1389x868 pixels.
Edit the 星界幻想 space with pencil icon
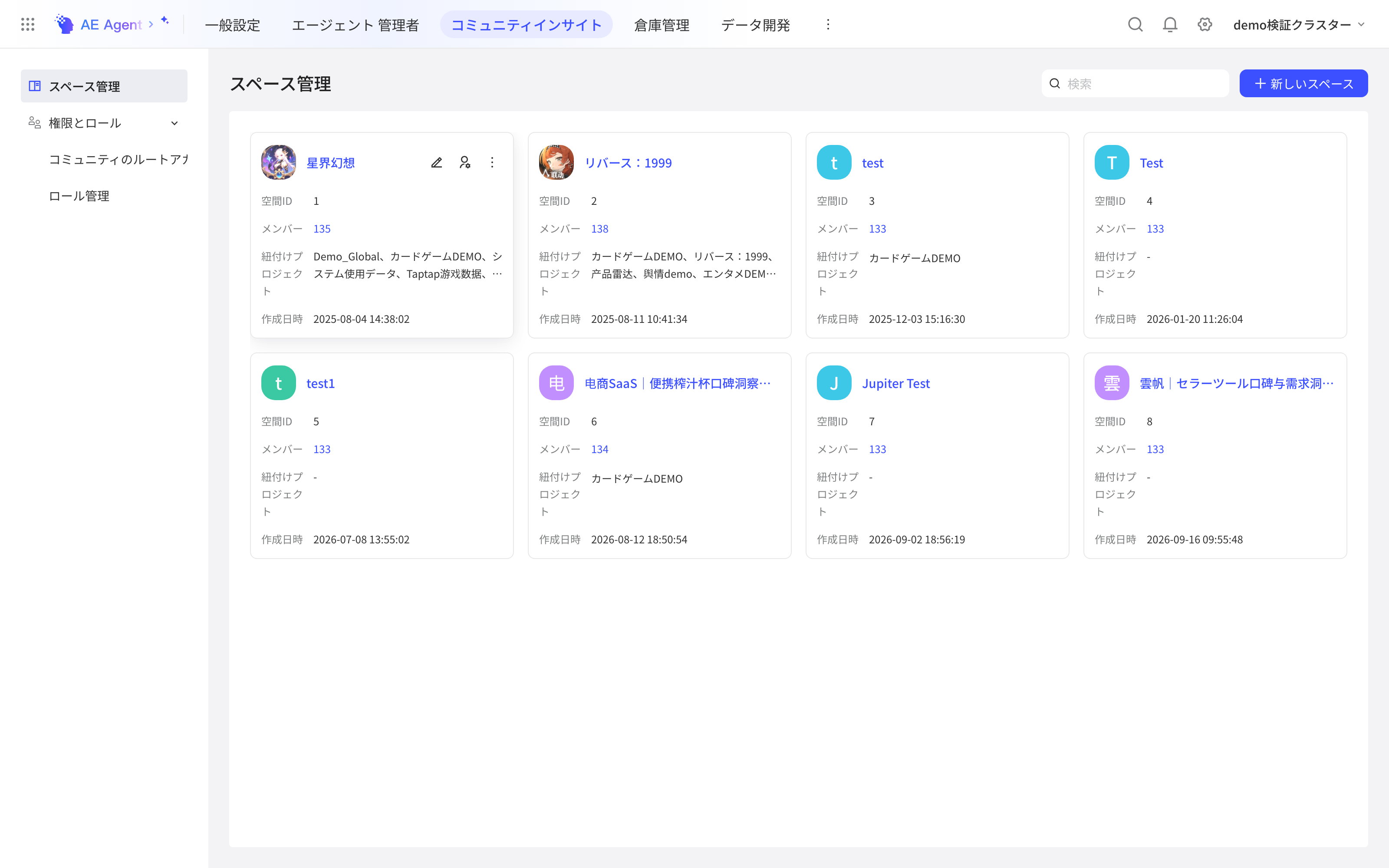tap(436, 162)
